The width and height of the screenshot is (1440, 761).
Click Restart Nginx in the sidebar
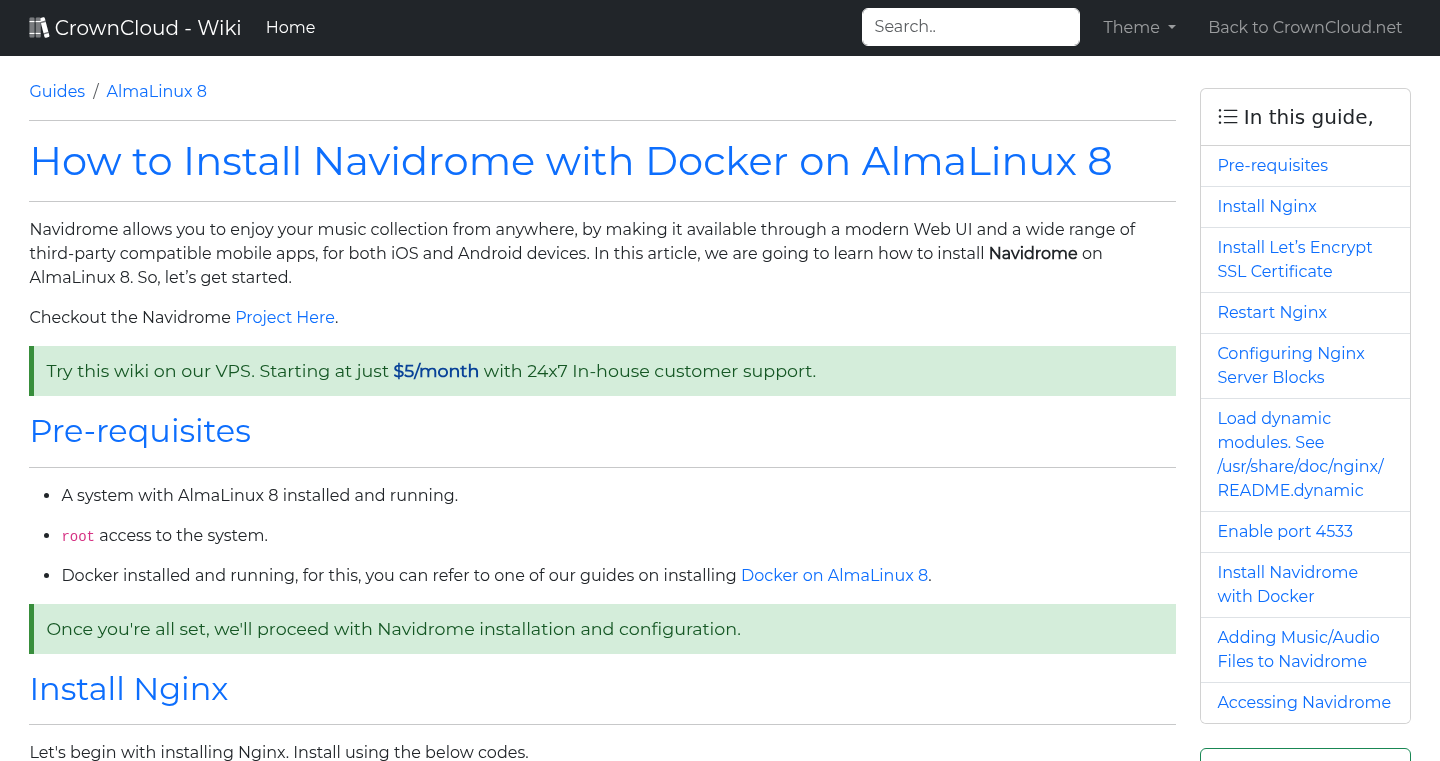pyautogui.click(x=1271, y=312)
